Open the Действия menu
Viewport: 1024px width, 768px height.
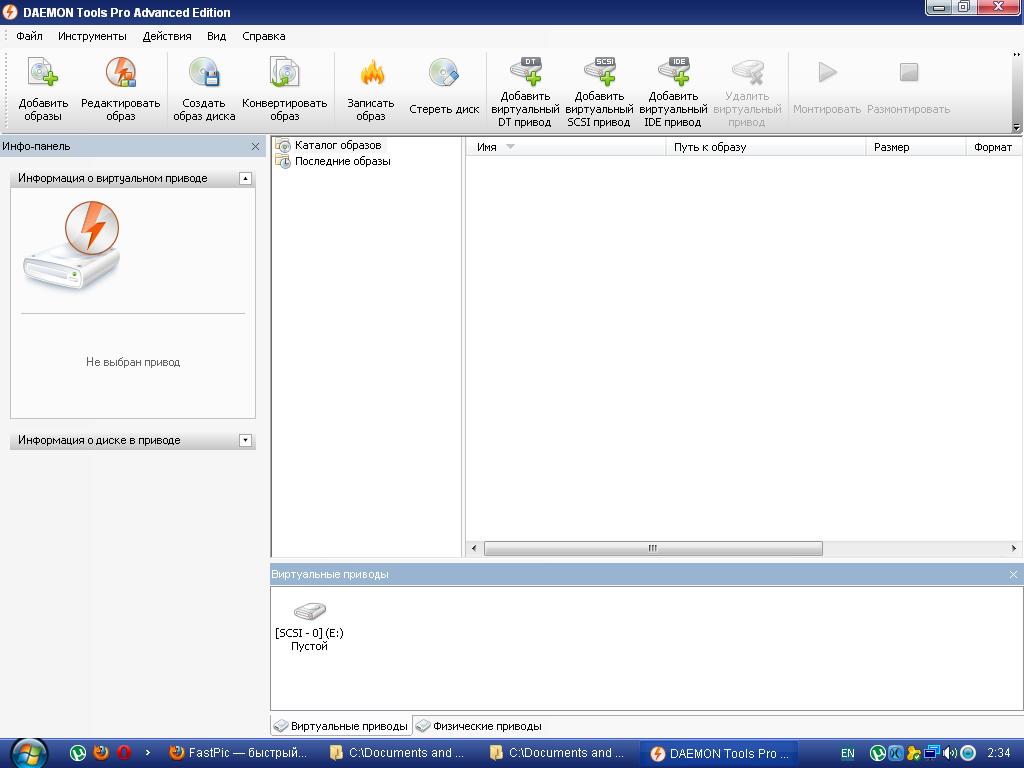[x=167, y=36]
